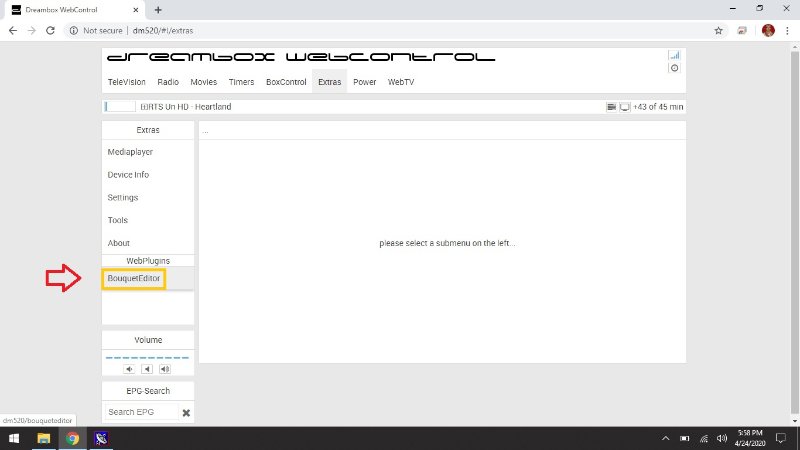Viewport: 800px width, 450px height.
Task: Select the WebTV tab
Action: (401, 82)
